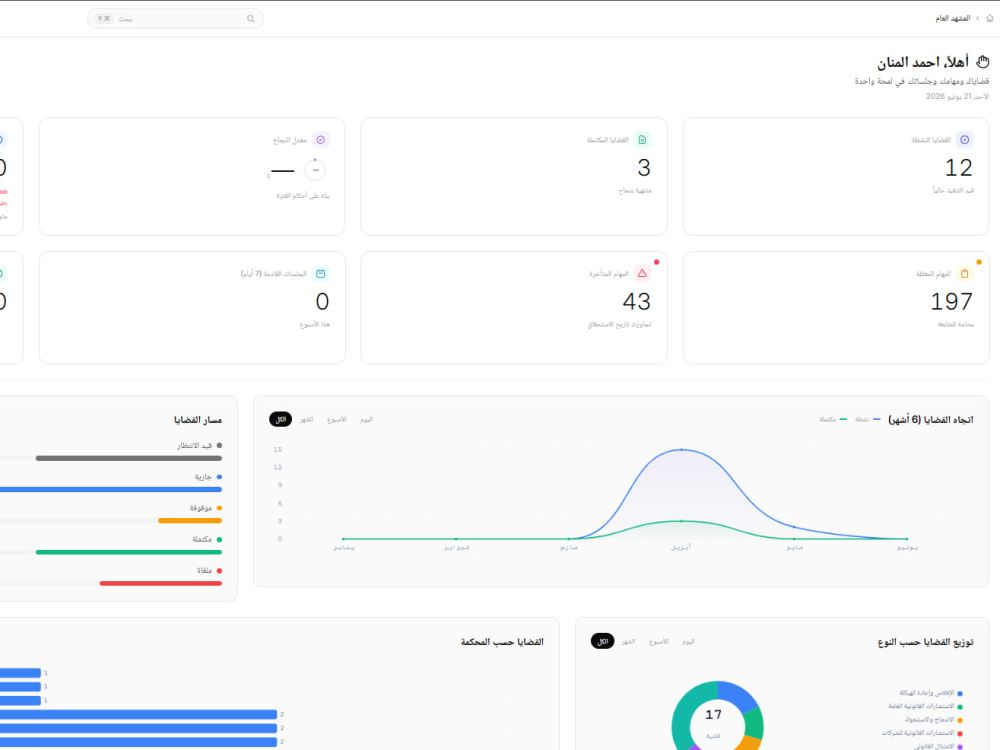The image size is (1000, 750).
Task: Toggle الإفلاس وإعادة الهيكلة legend entry
Action: tap(930, 693)
